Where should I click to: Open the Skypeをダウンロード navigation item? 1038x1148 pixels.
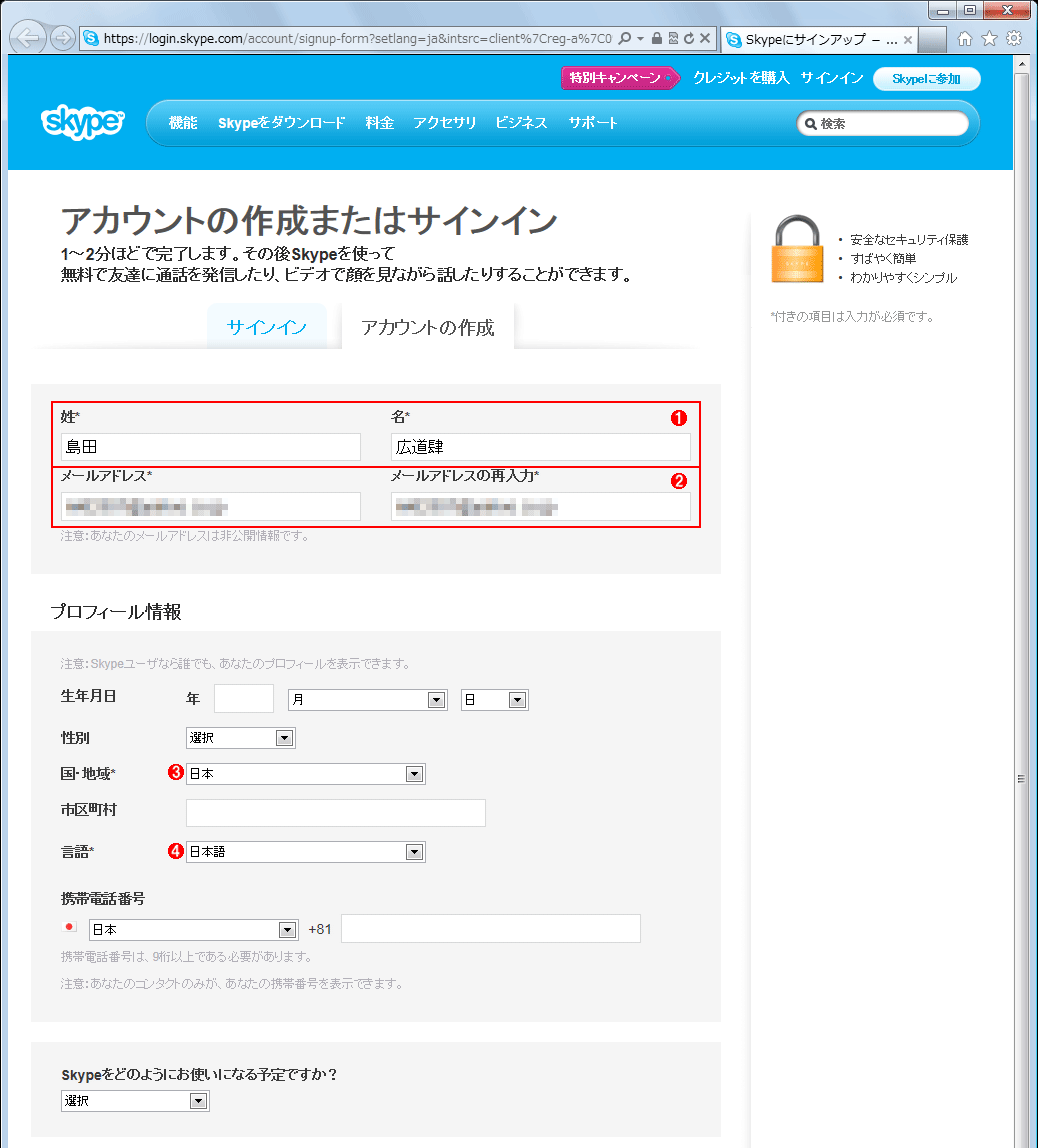[282, 123]
